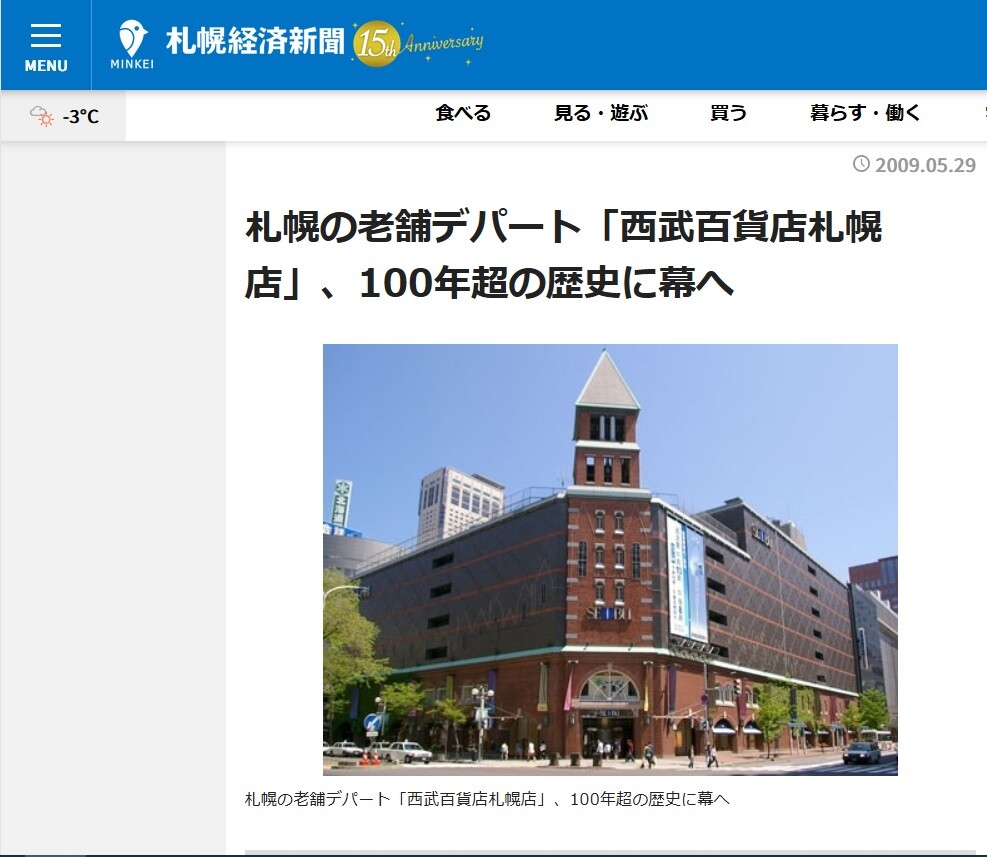Open the 見る・遊ぶ category
This screenshot has height=857, width=987.
tap(601, 113)
